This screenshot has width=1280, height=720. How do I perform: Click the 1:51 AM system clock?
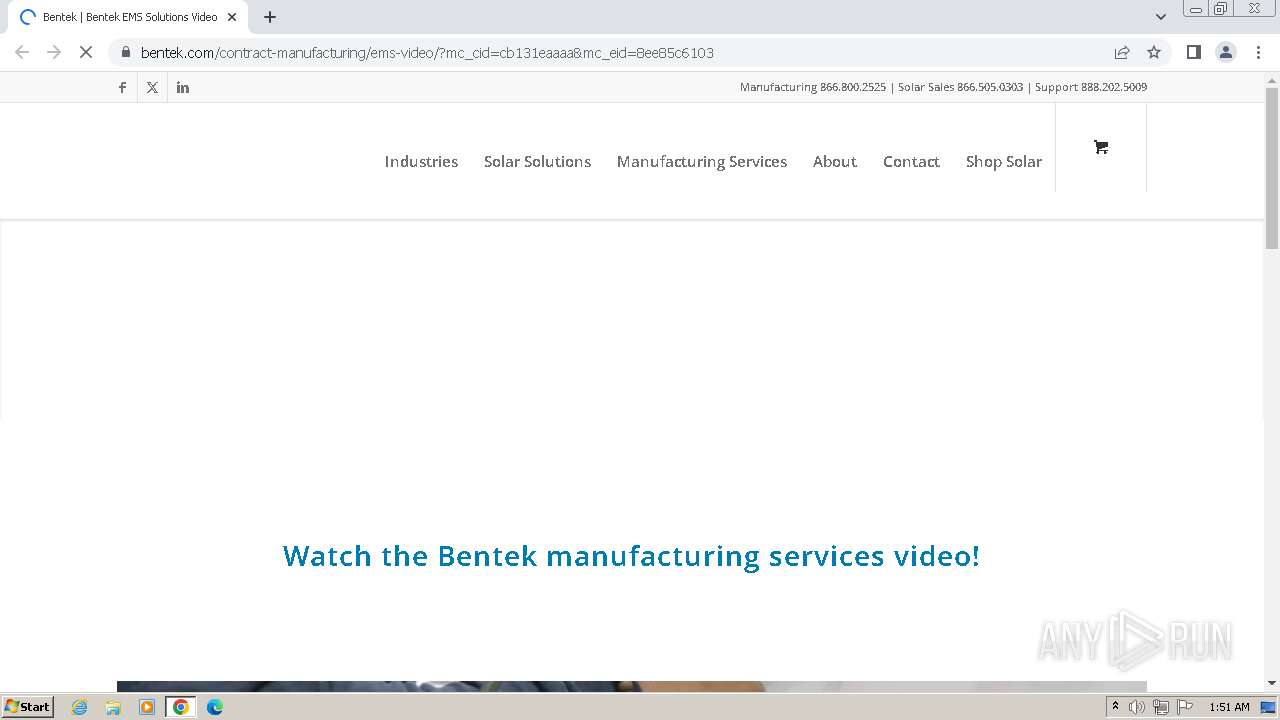(x=1229, y=707)
